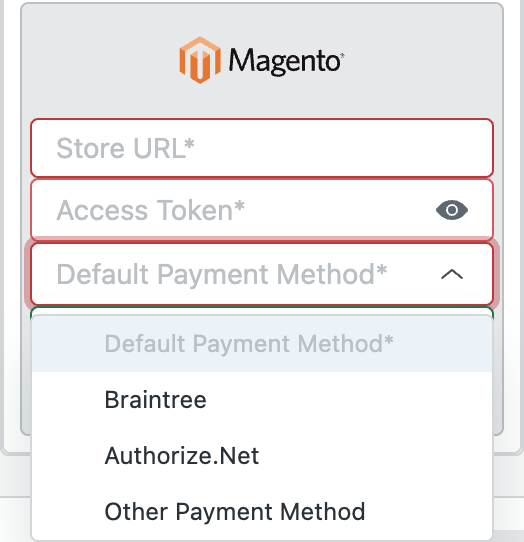The width and height of the screenshot is (524, 542).
Task: Collapse the payment method list using chevron
Action: [452, 274]
